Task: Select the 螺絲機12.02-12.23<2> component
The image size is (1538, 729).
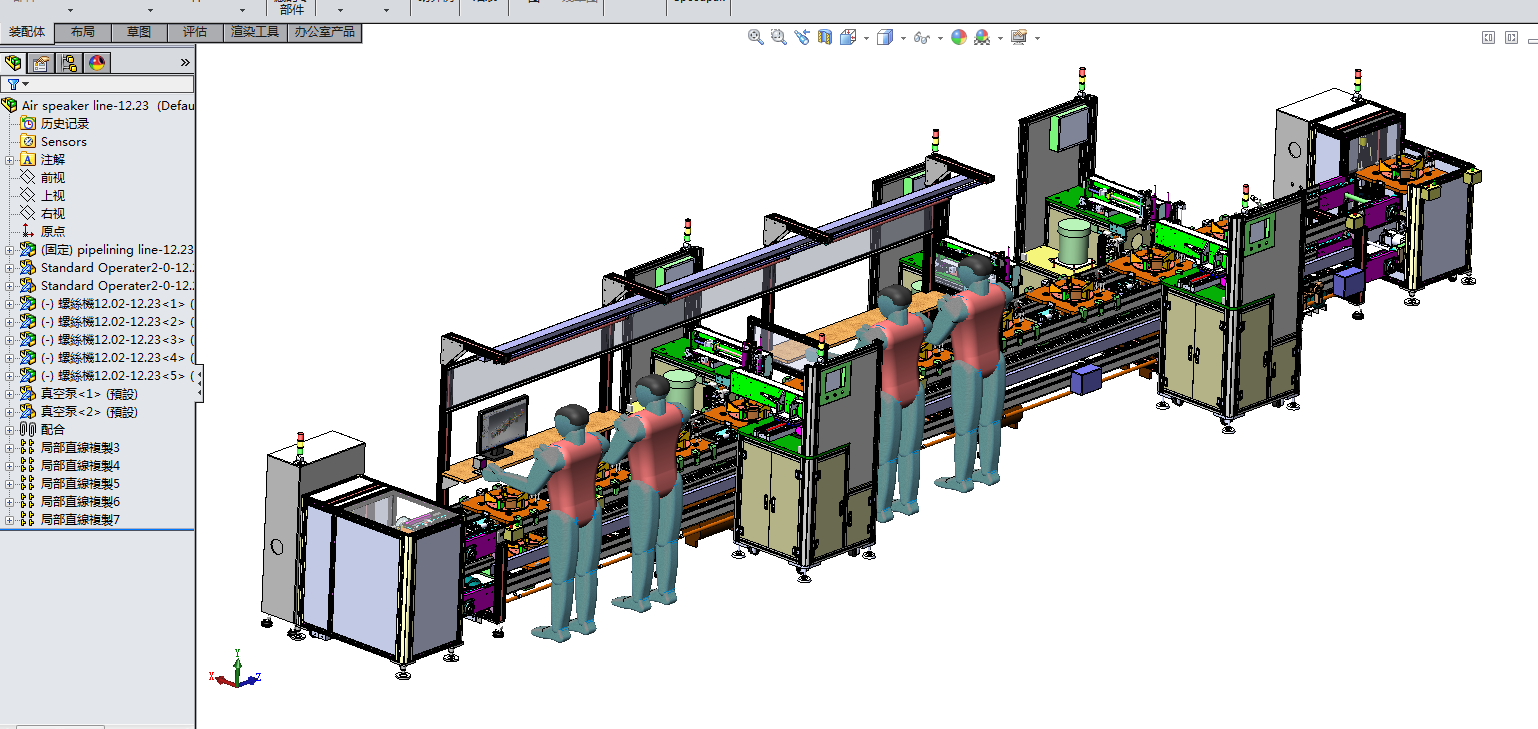Action: pos(118,321)
